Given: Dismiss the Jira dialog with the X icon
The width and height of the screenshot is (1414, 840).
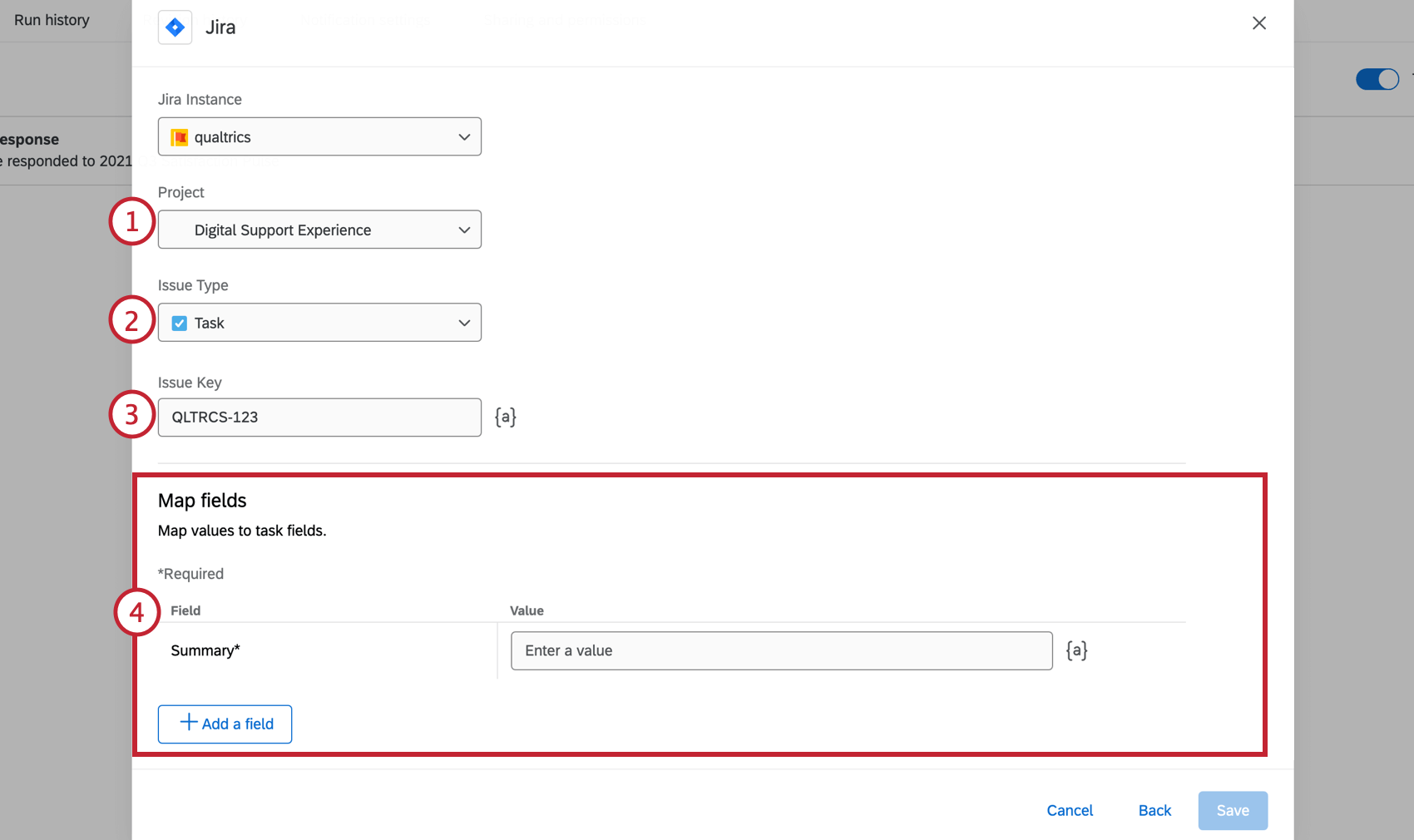Looking at the screenshot, I should 1258,23.
